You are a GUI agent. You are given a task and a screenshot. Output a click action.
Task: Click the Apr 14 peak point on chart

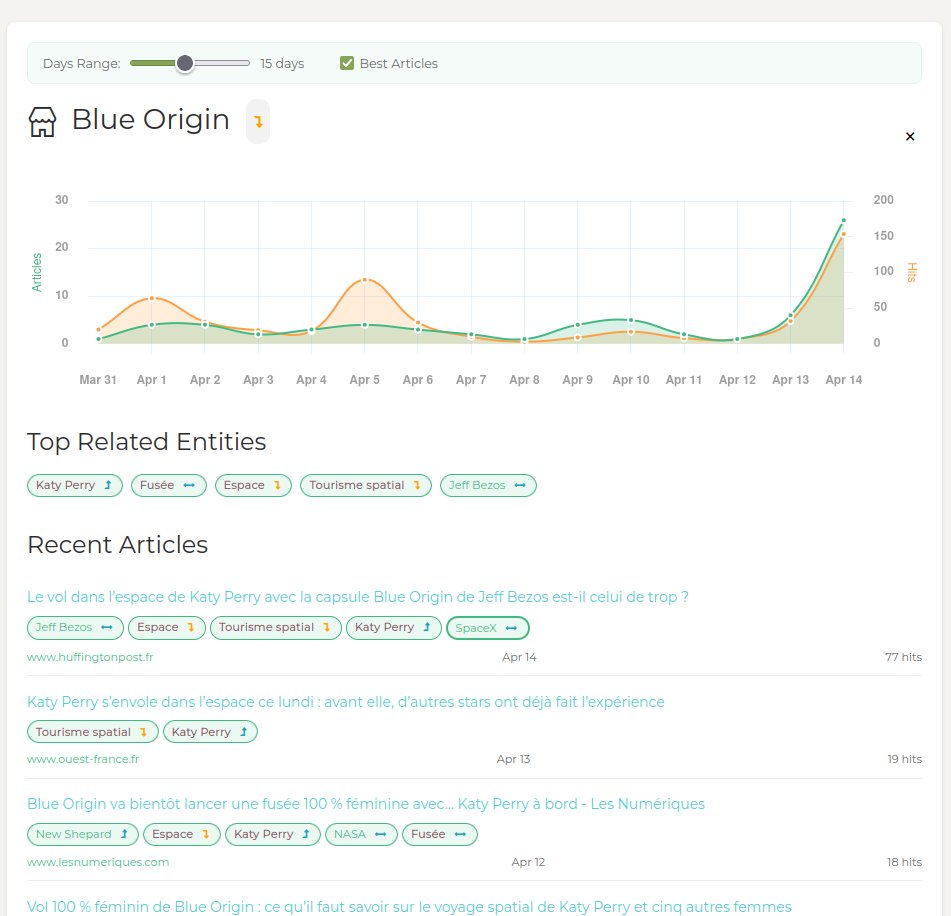844,221
